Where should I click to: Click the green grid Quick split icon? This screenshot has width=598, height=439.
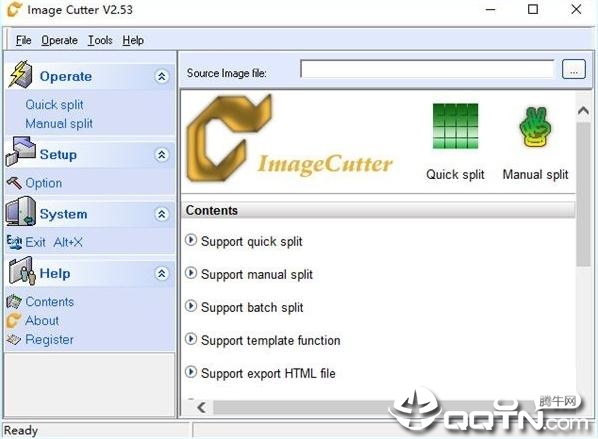[x=455, y=126]
